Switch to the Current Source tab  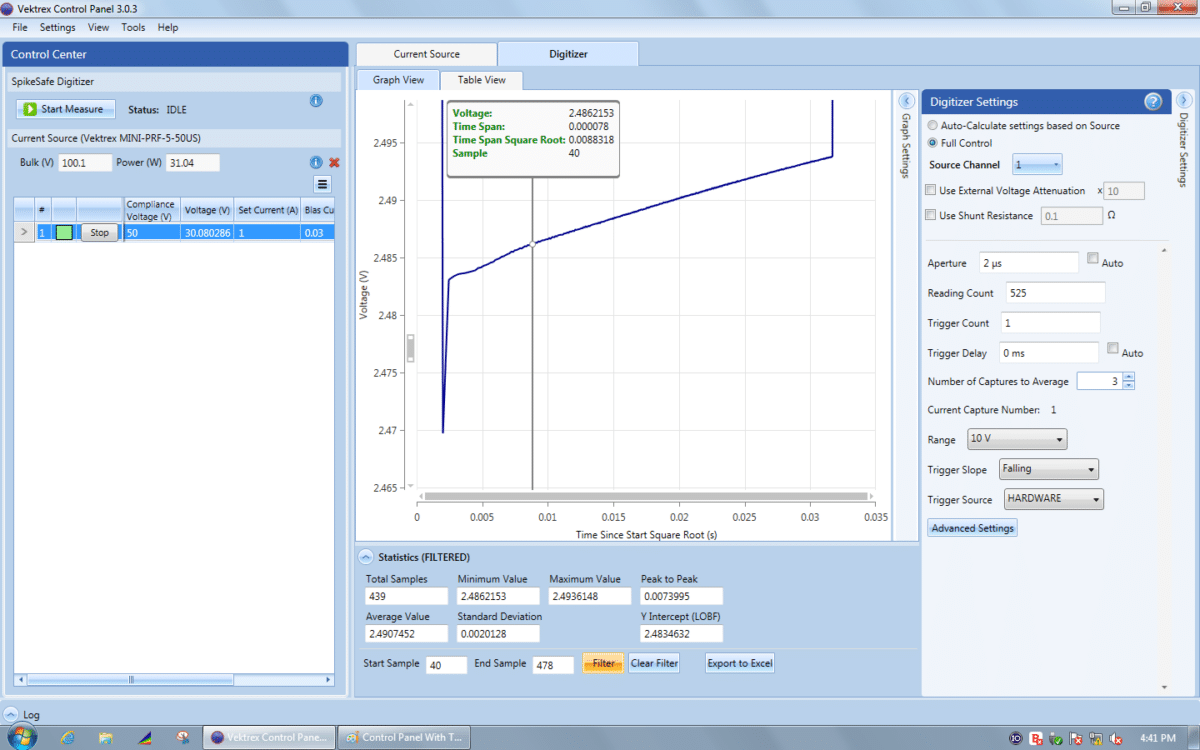[427, 54]
